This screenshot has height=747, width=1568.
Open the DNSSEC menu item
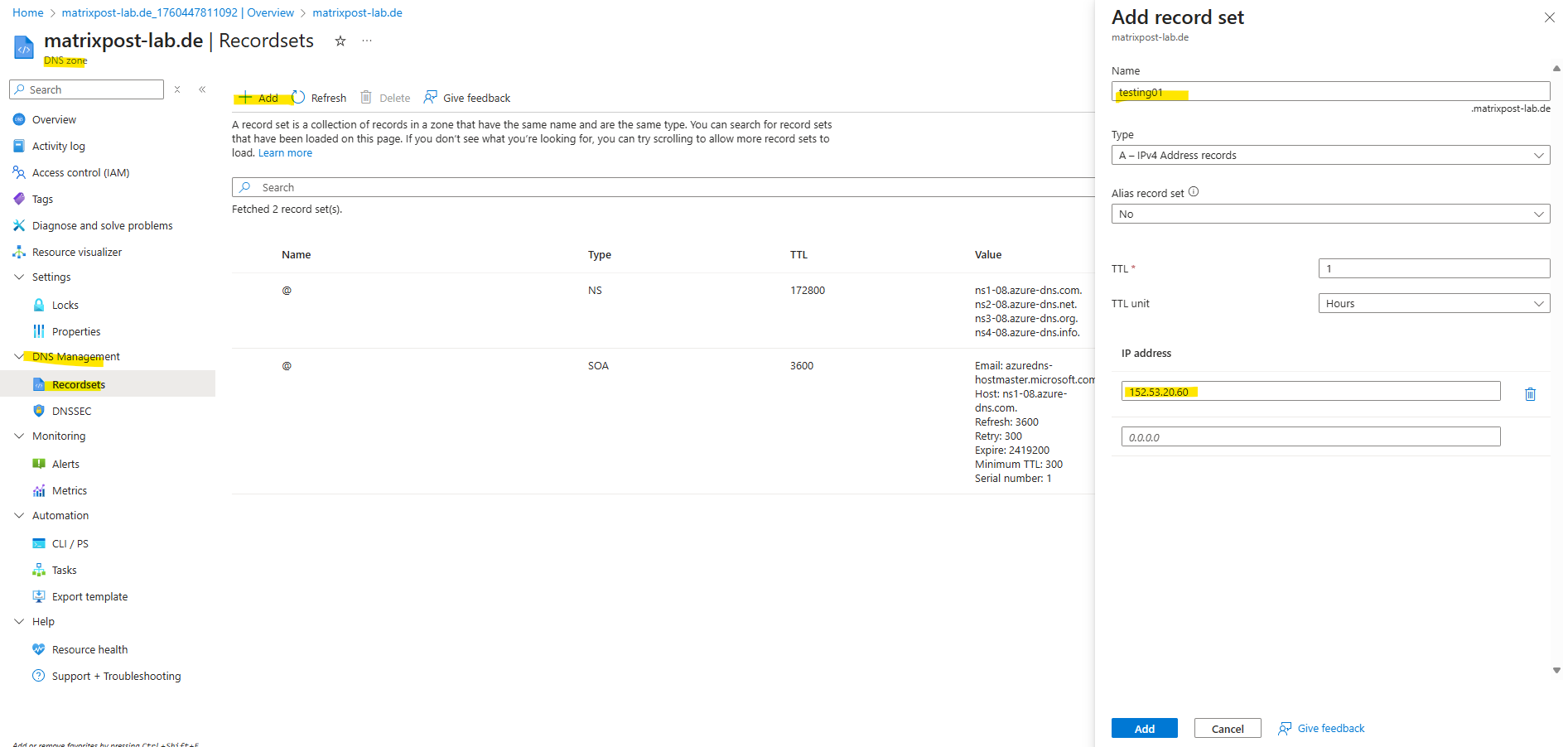71,411
